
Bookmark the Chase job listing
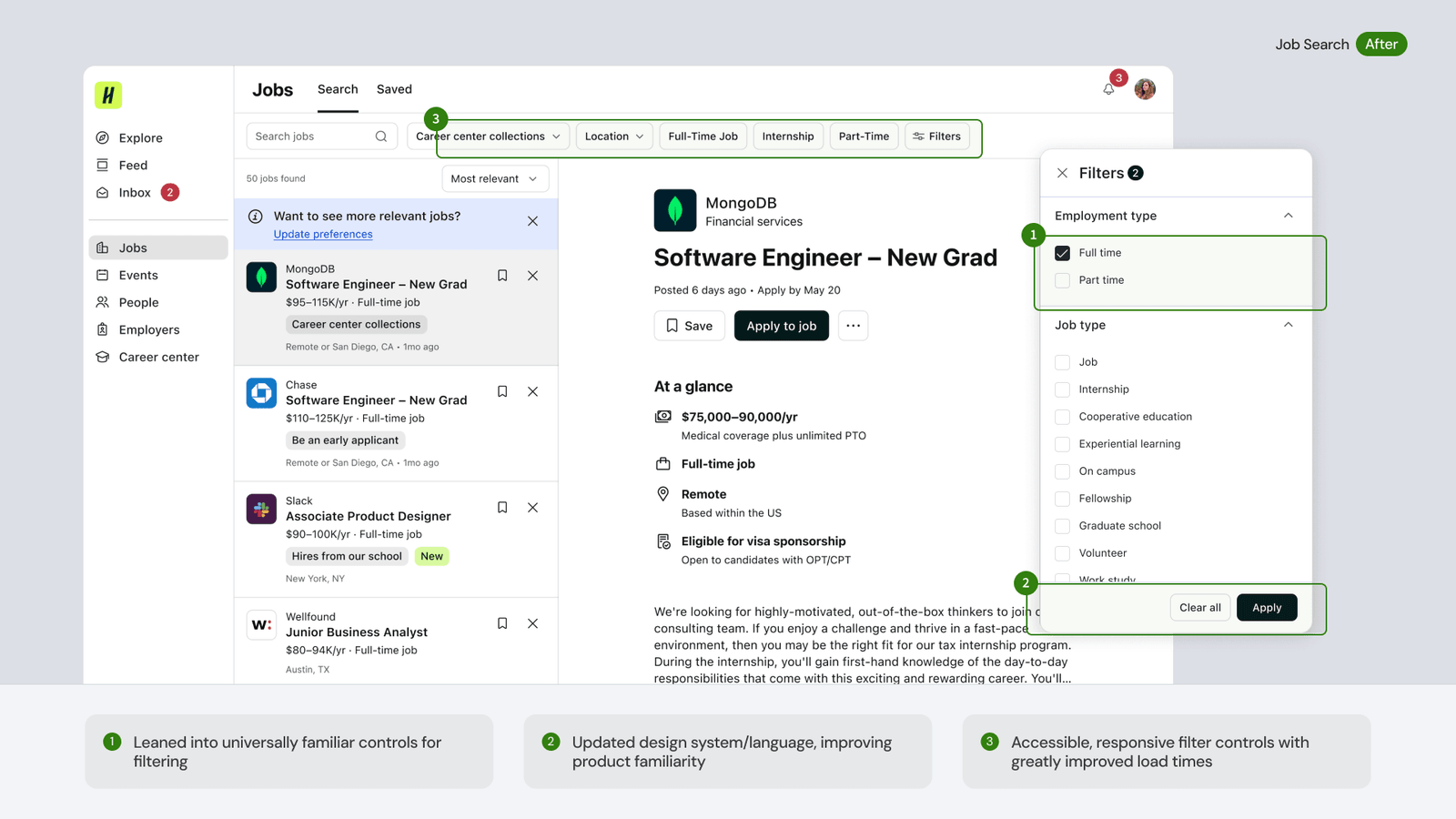502,391
